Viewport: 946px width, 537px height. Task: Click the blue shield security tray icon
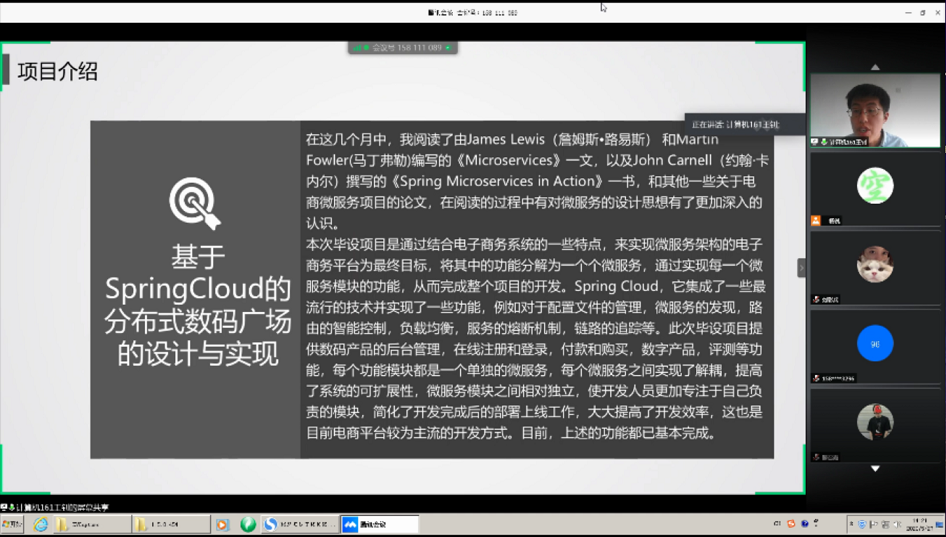tap(862, 524)
